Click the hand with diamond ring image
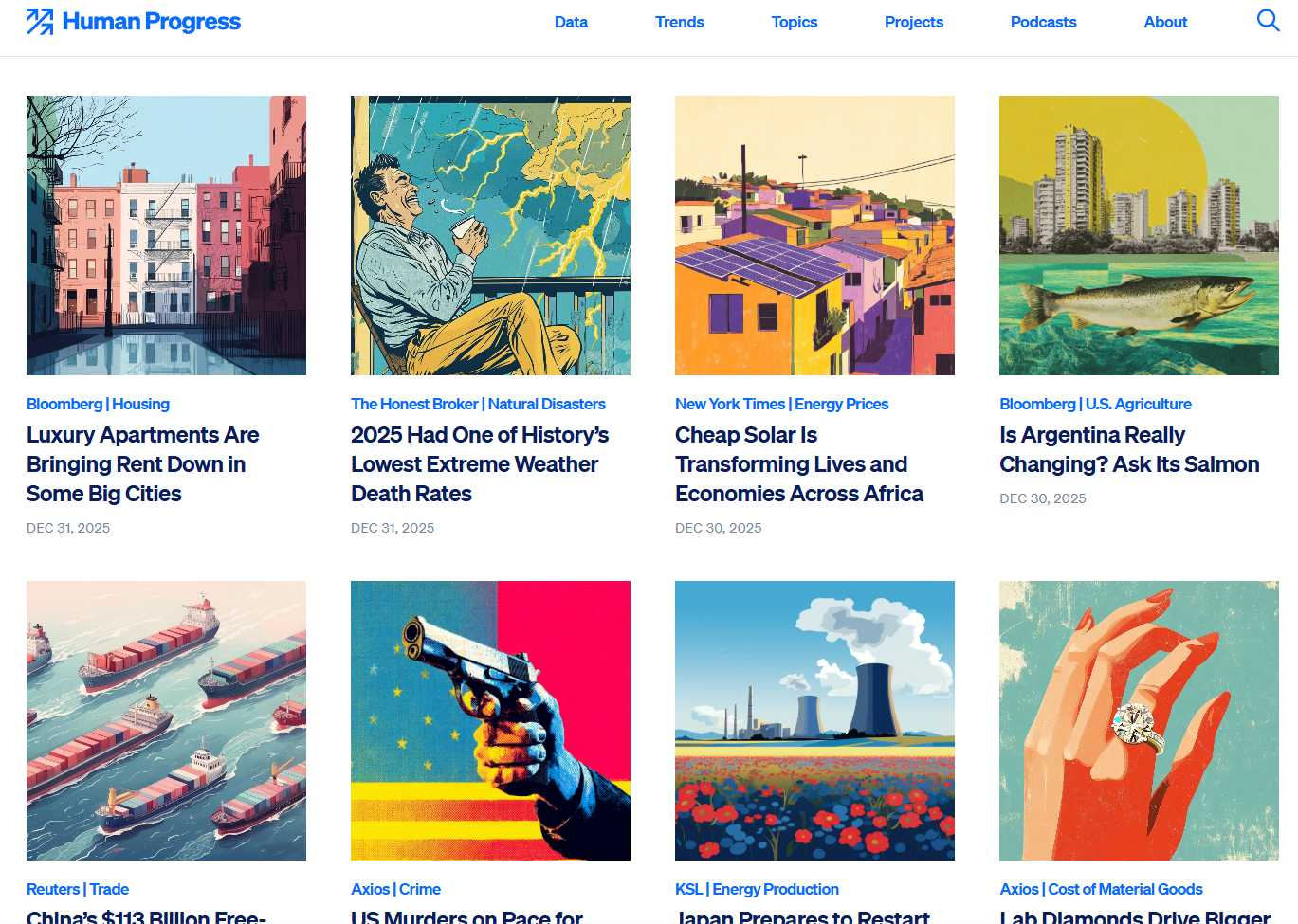 (1139, 720)
